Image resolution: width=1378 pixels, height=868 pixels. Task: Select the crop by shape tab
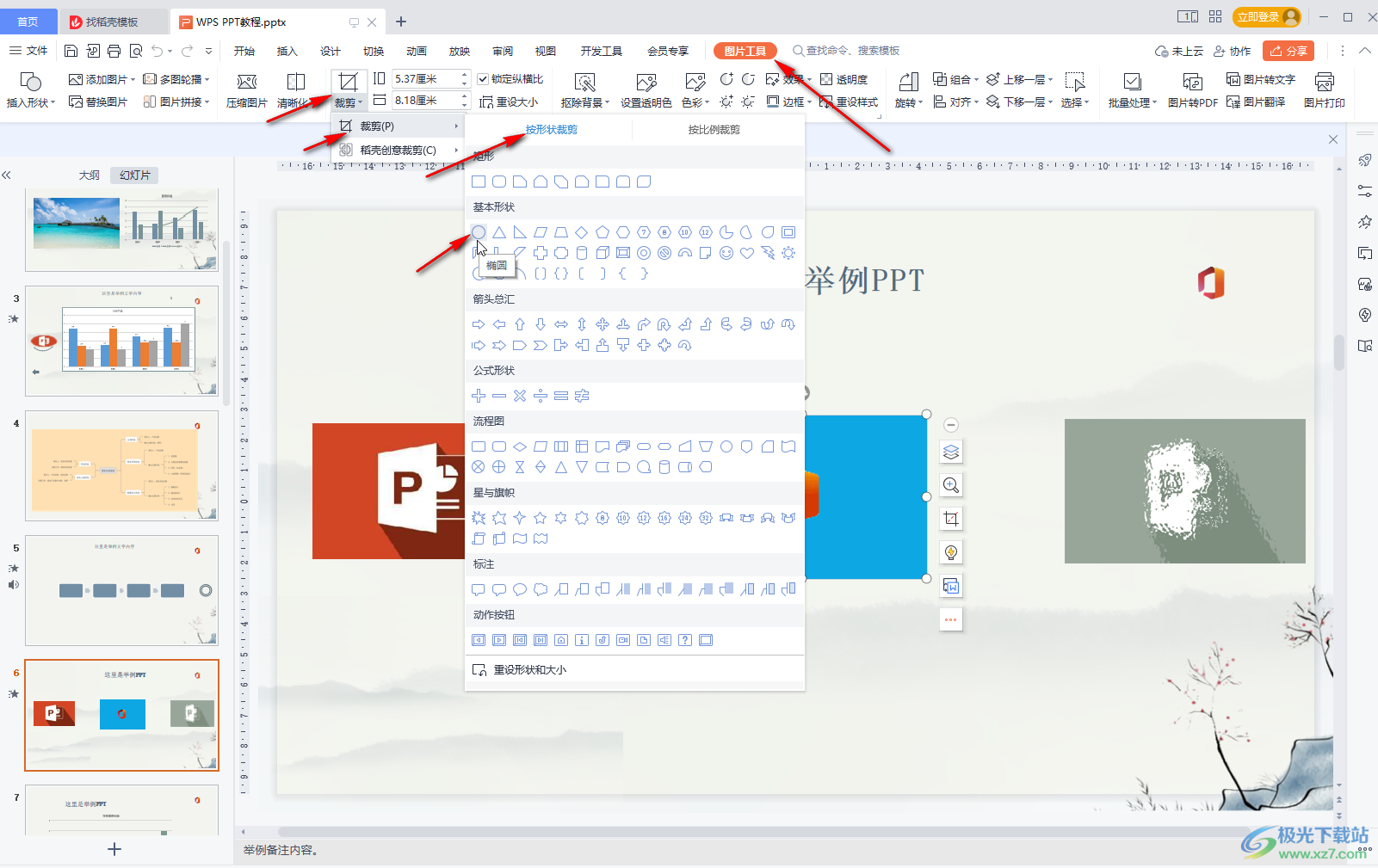coord(552,130)
